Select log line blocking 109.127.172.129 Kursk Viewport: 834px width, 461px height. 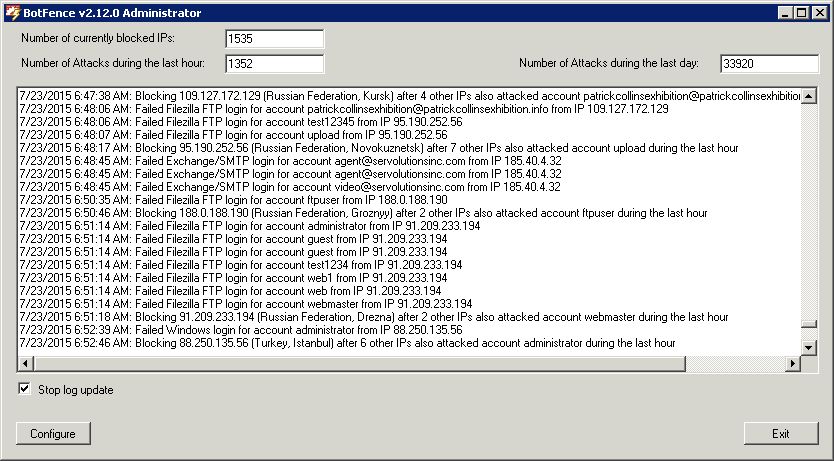(410, 96)
